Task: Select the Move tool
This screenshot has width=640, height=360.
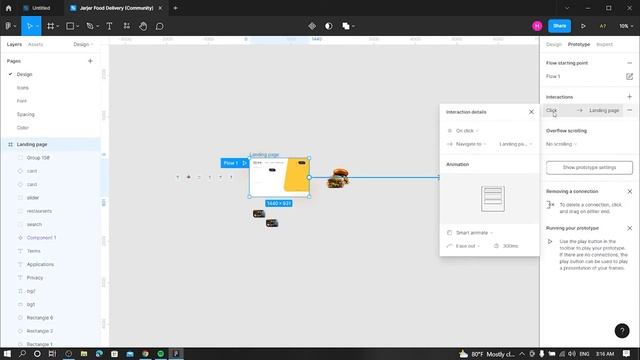Action: 29,26
